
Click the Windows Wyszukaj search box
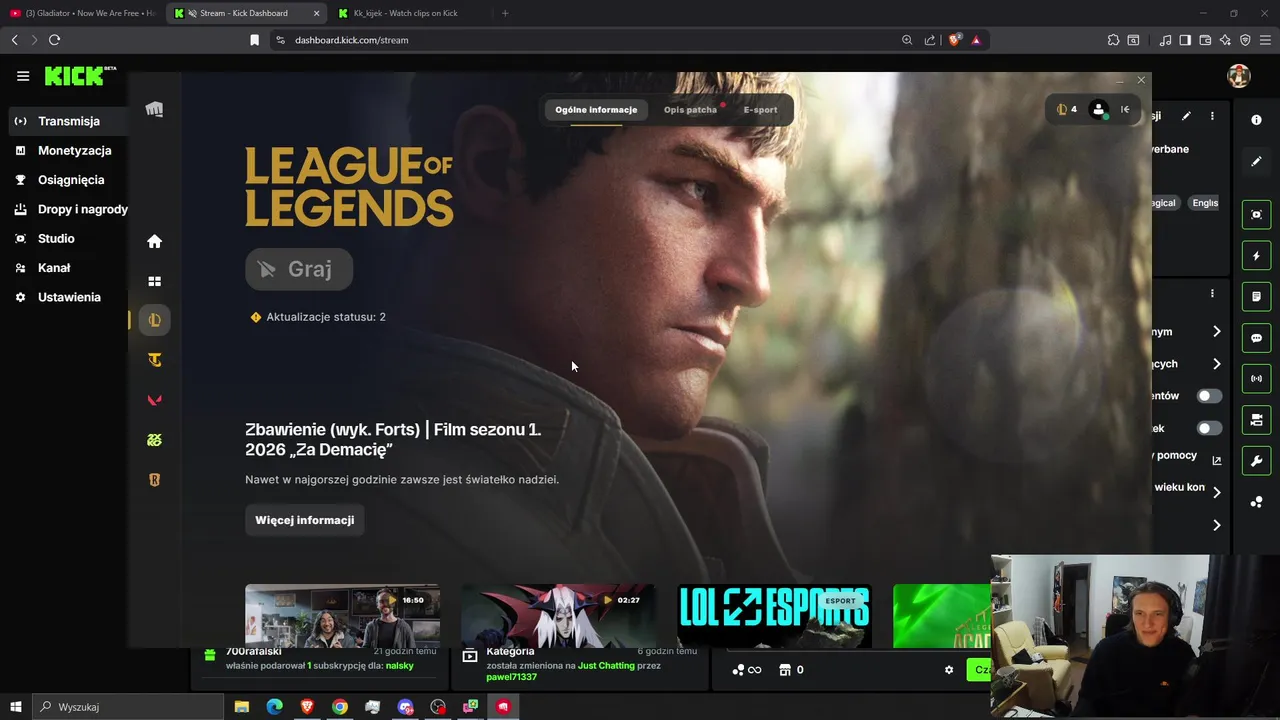click(x=127, y=707)
